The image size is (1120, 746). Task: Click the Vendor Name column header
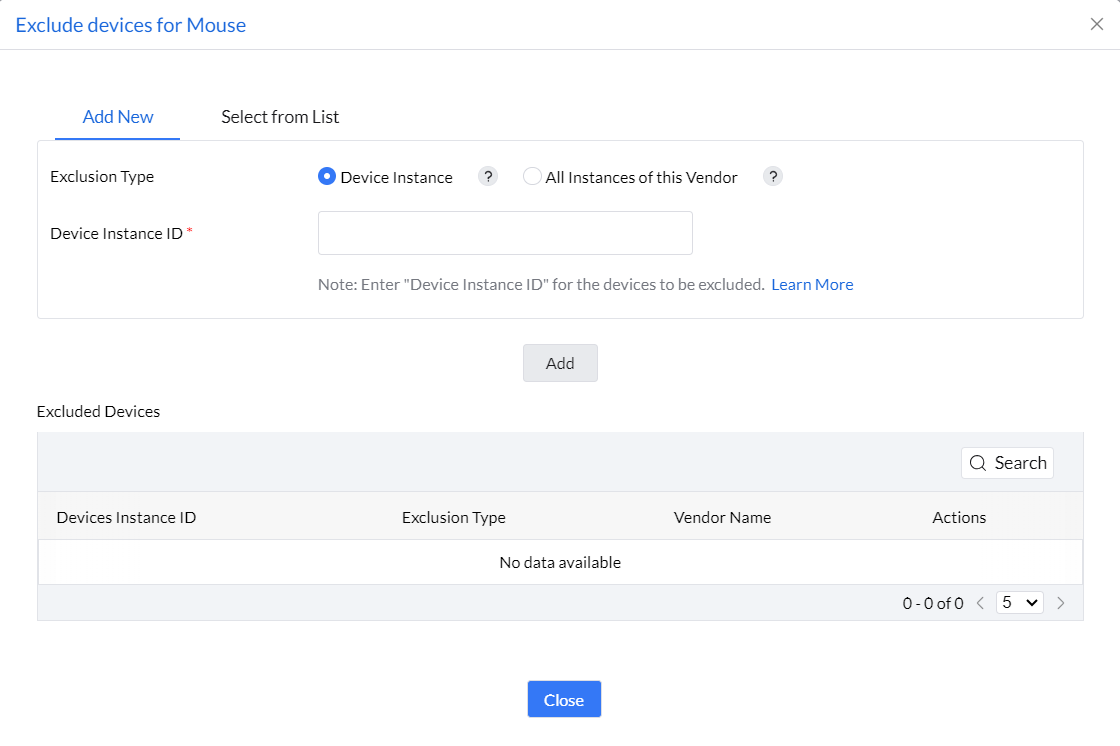tap(722, 517)
